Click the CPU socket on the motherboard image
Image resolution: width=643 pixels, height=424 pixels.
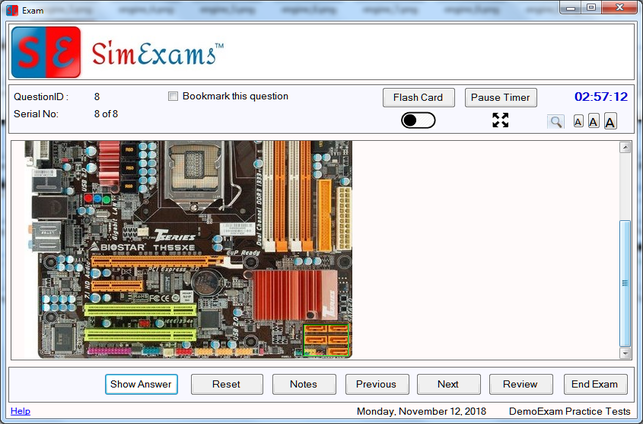[x=194, y=172]
